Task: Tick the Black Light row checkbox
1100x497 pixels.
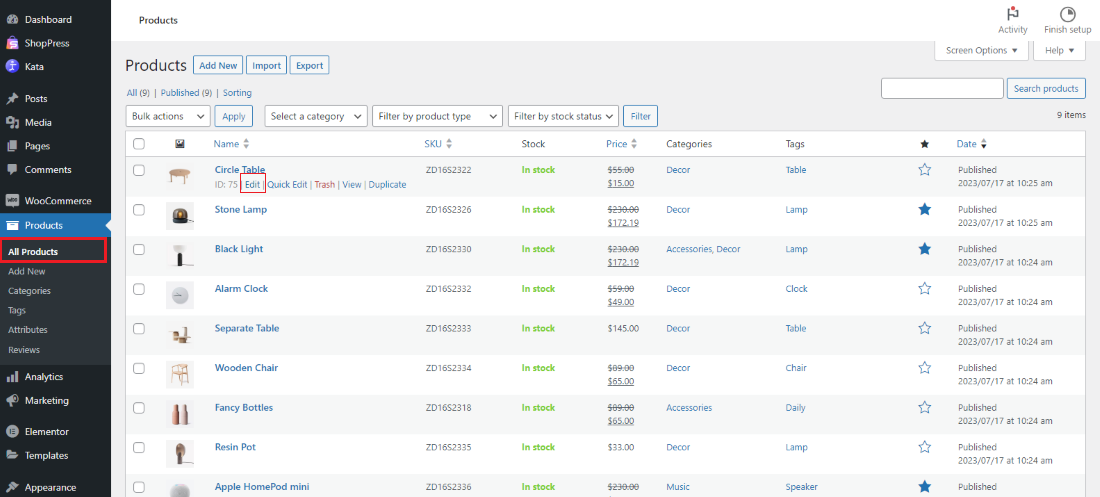Action: point(139,249)
